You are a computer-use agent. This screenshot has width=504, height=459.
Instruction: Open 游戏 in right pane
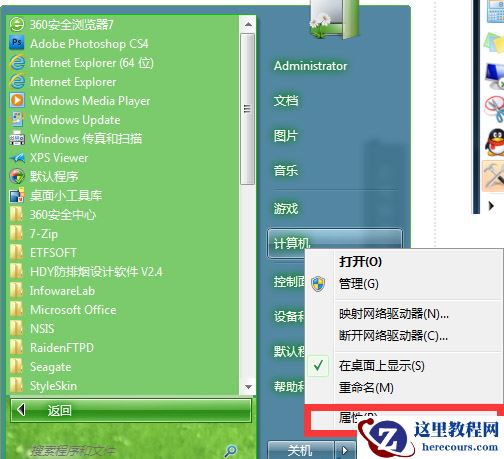click(x=286, y=209)
